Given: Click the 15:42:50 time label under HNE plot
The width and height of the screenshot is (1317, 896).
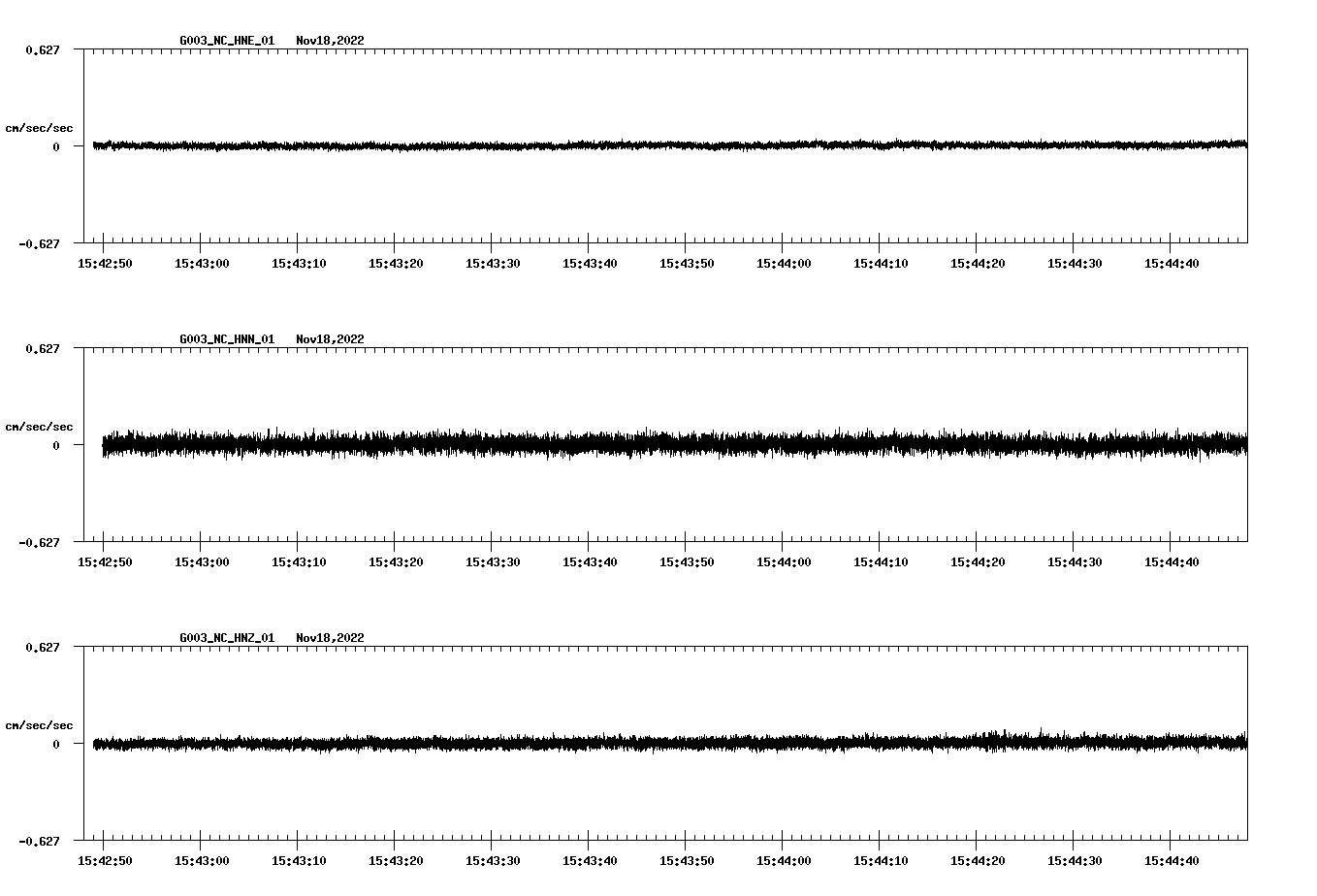Looking at the screenshot, I should [105, 264].
